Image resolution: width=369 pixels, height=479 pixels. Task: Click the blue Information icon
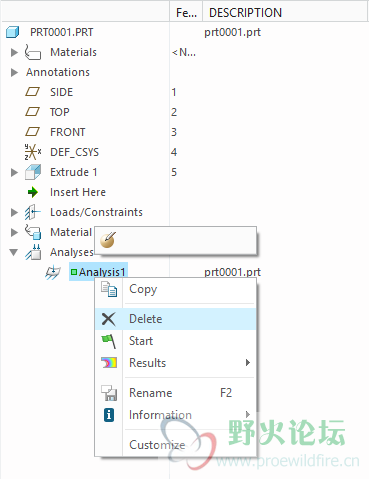pos(109,415)
